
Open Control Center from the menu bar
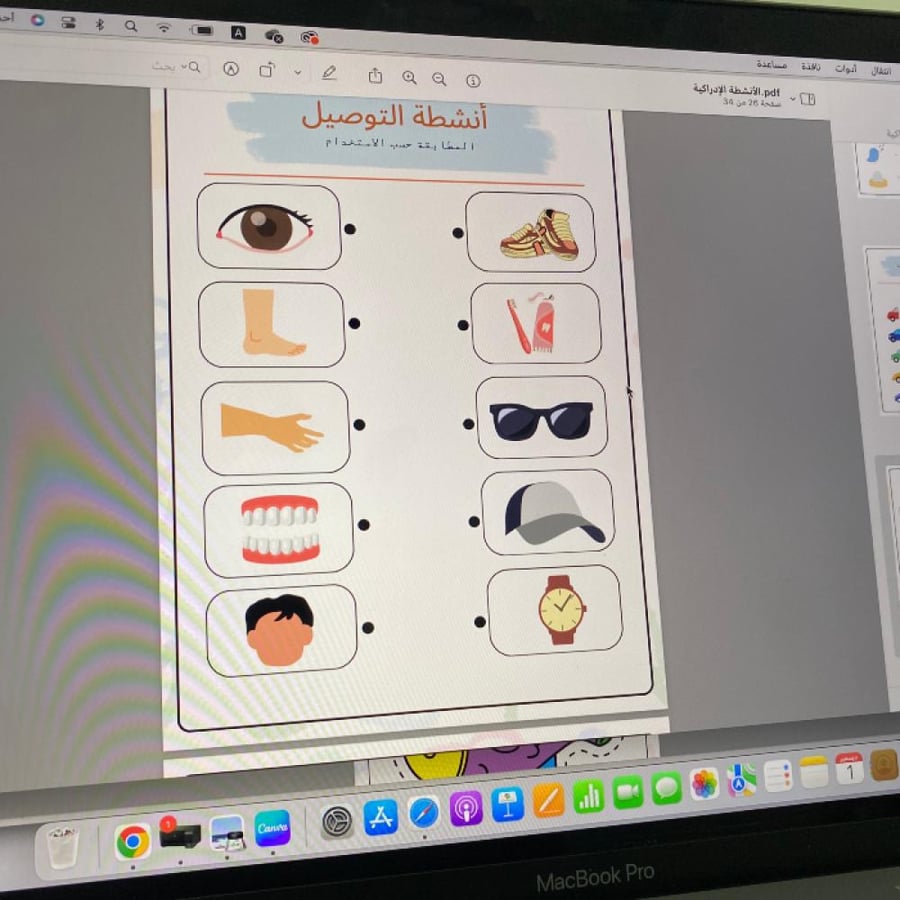click(x=68, y=23)
